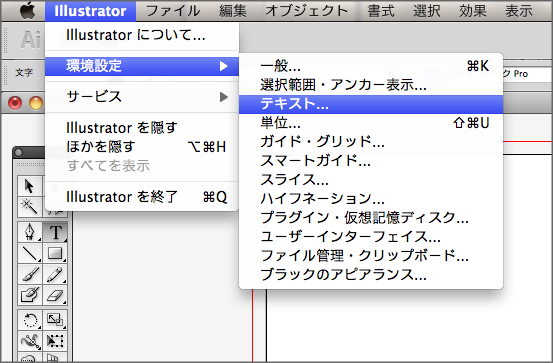
Task: Click the Ai application icon
Action: (x=30, y=40)
